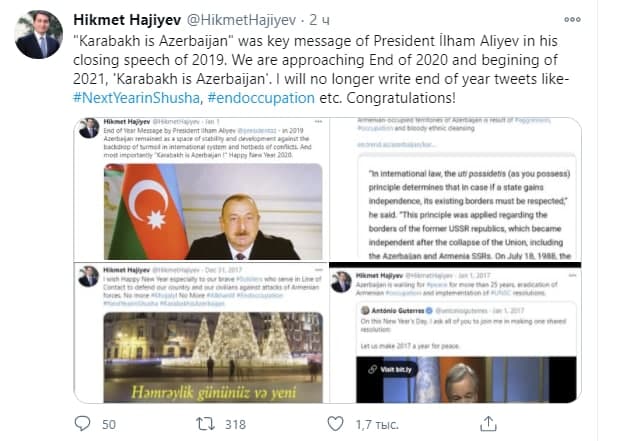Click the 1,7 тыс. likes count

pos(377,425)
